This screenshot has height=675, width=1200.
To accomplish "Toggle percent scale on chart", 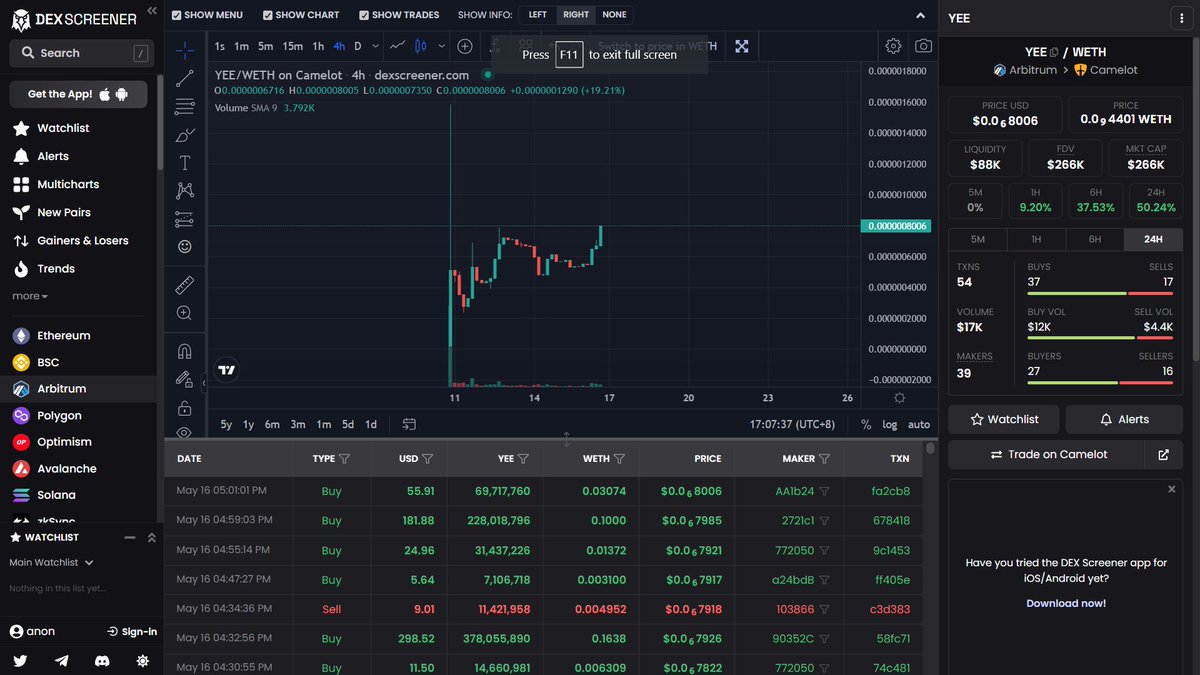I will click(866, 424).
